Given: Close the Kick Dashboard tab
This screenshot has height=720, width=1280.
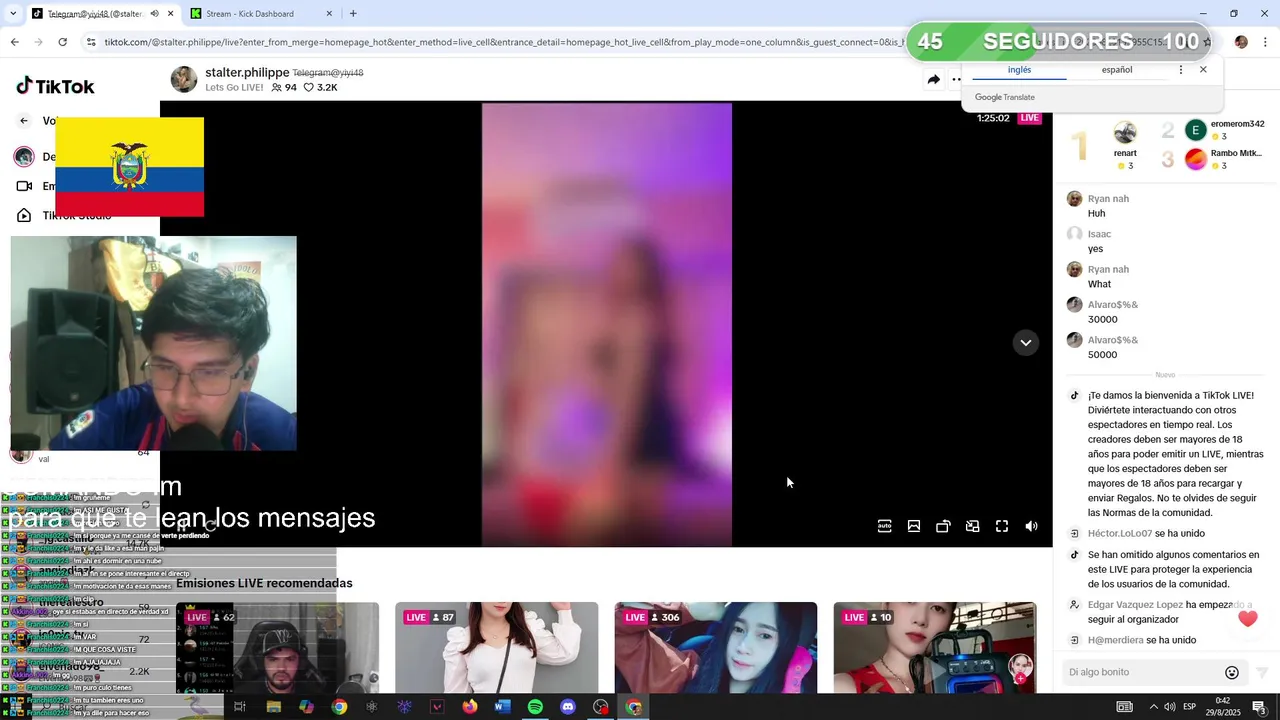Looking at the screenshot, I should pyautogui.click(x=329, y=14).
